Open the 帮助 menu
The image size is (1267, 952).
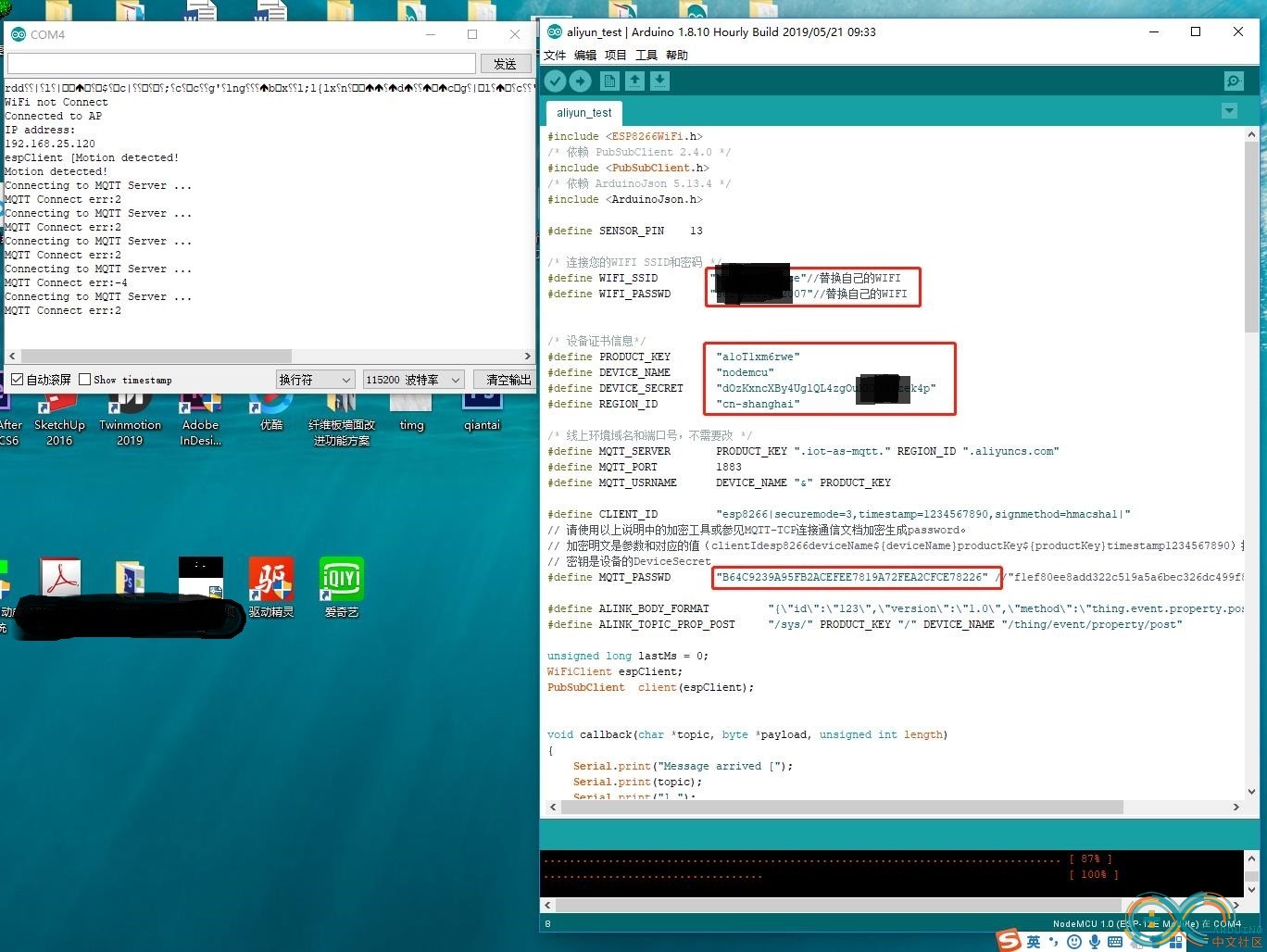[x=677, y=56]
